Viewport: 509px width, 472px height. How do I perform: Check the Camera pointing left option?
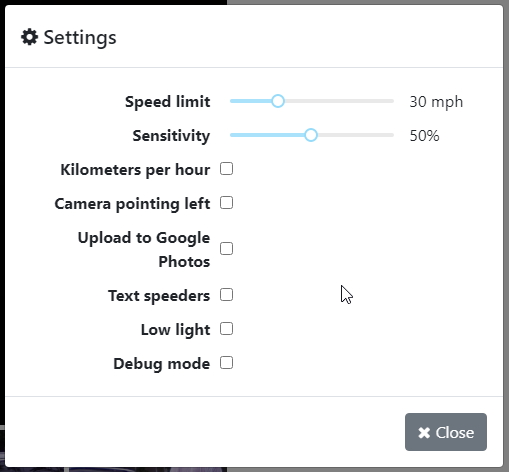click(x=226, y=203)
